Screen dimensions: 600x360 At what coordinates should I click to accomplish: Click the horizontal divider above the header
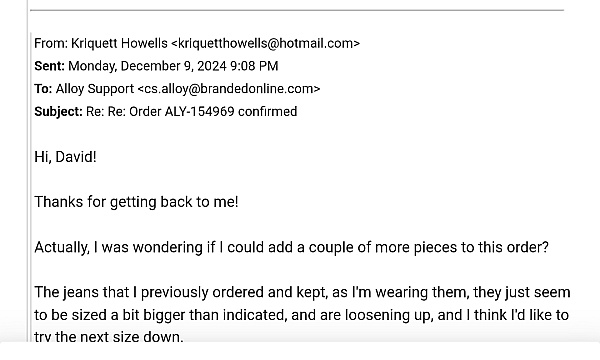[x=297, y=10]
